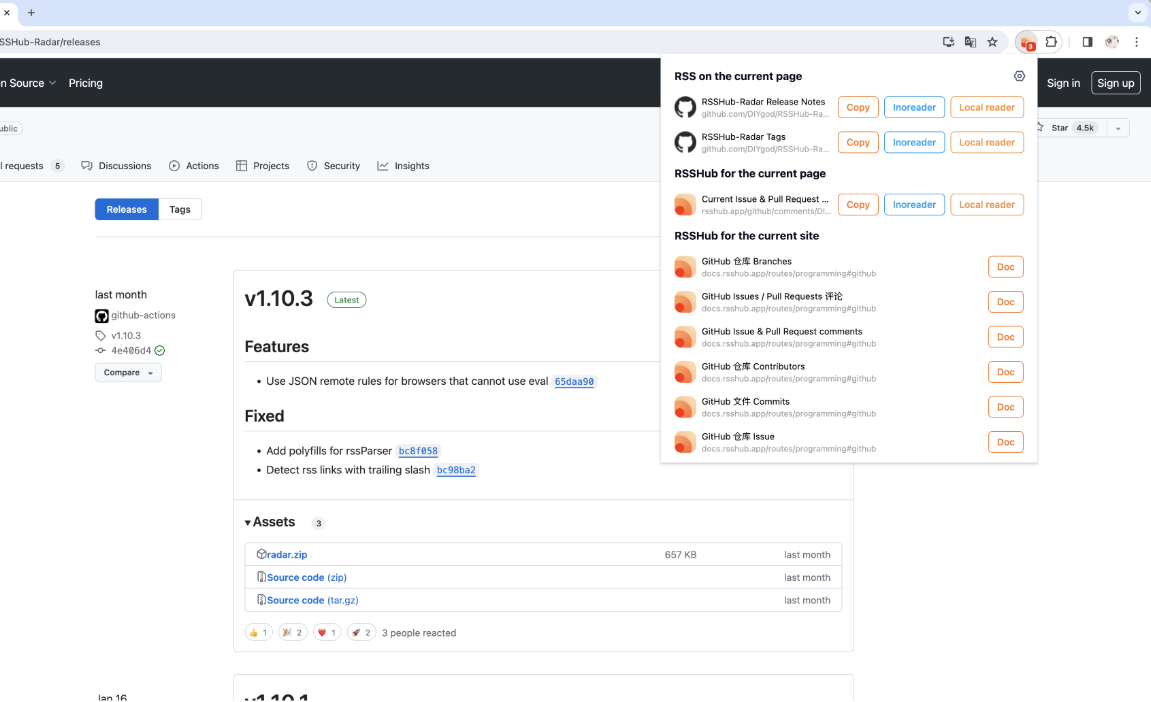
Task: Click the Chrome profile avatar
Action: point(1112,42)
